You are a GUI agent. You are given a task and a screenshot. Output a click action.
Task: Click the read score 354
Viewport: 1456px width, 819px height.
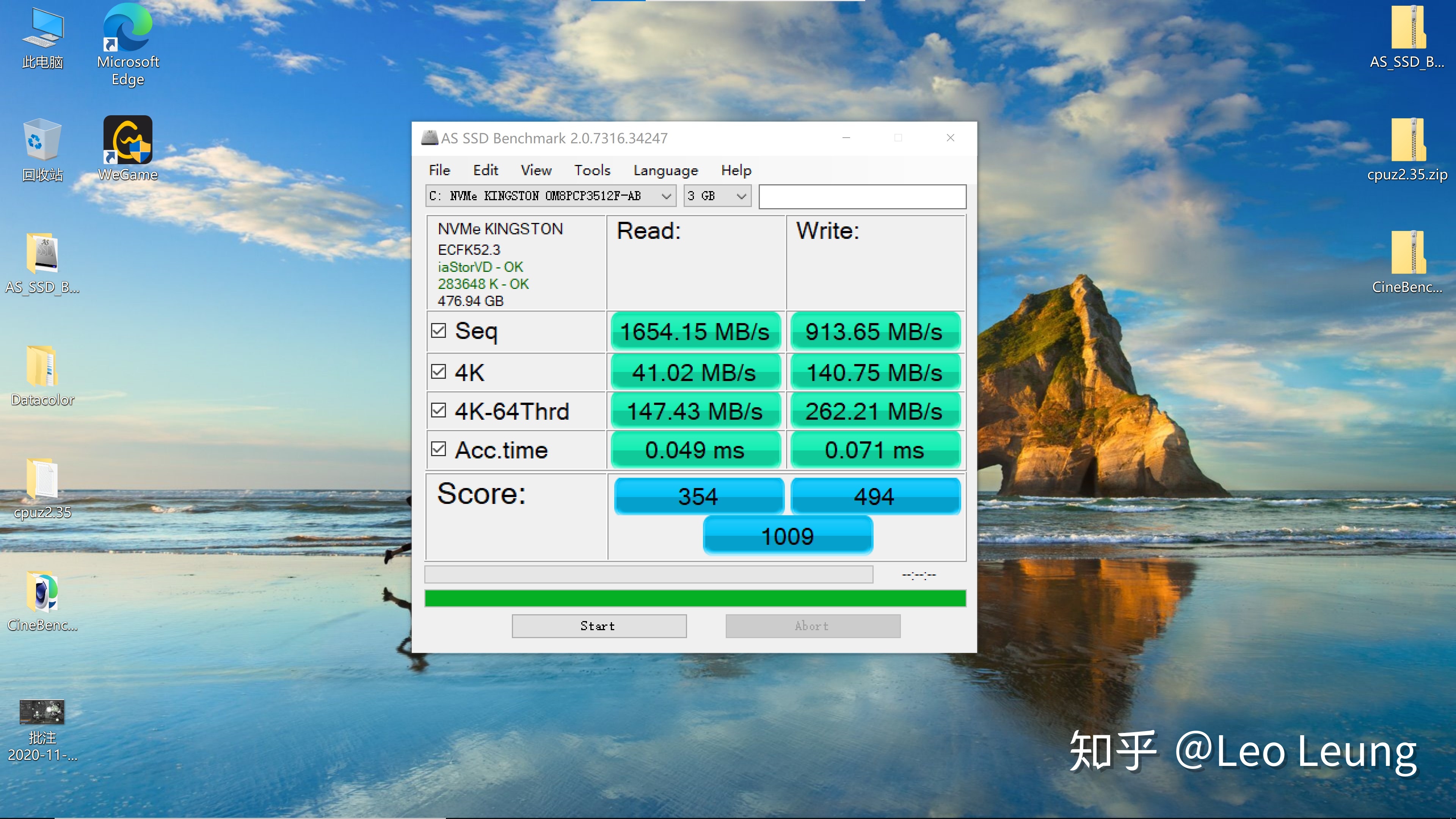698,496
